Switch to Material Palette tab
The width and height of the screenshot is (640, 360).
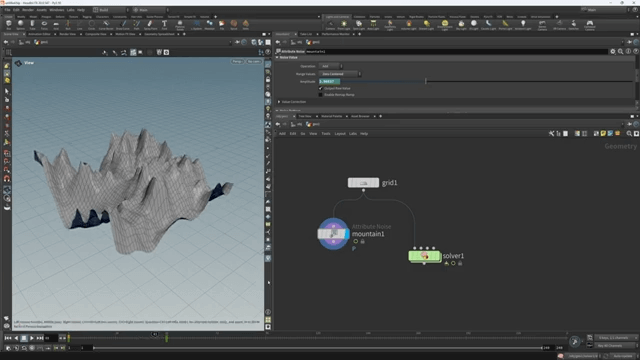click(x=331, y=116)
